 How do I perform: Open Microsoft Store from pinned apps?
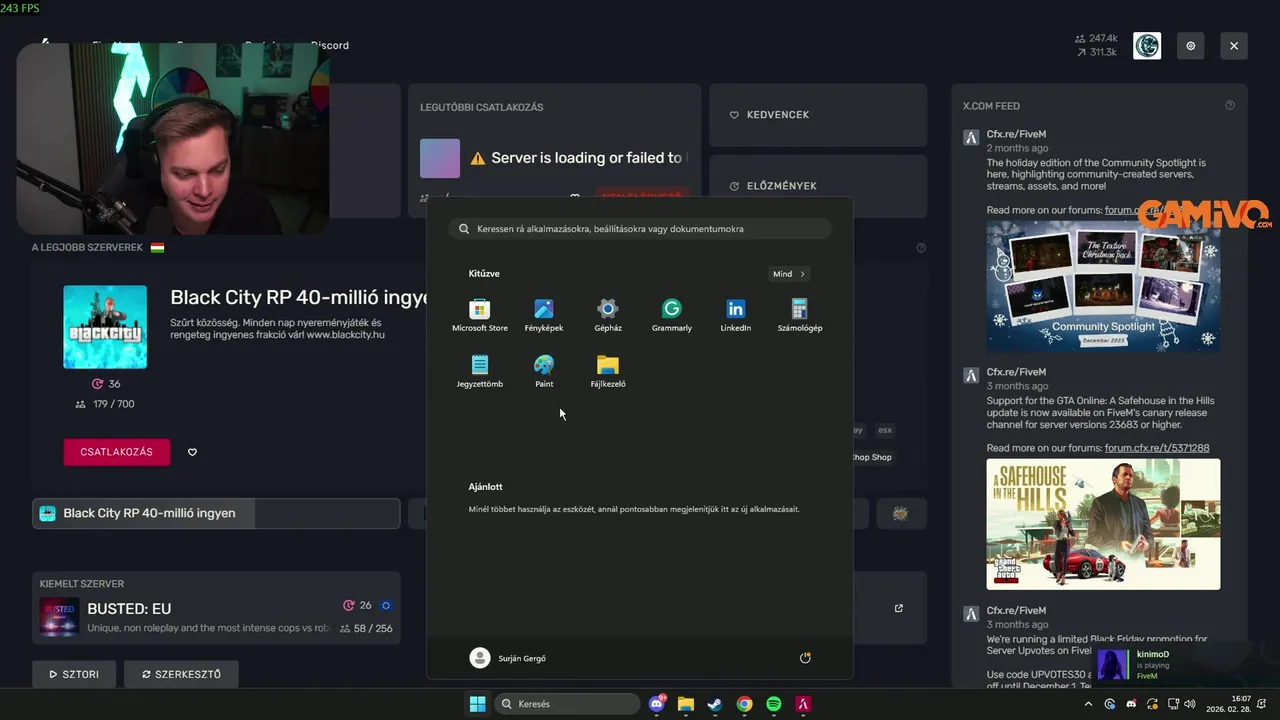pos(480,315)
